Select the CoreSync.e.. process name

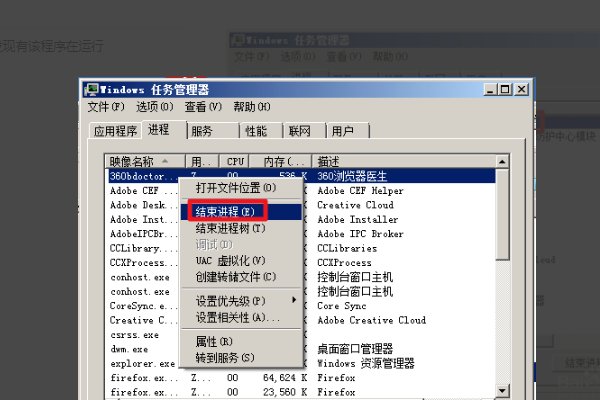143,306
